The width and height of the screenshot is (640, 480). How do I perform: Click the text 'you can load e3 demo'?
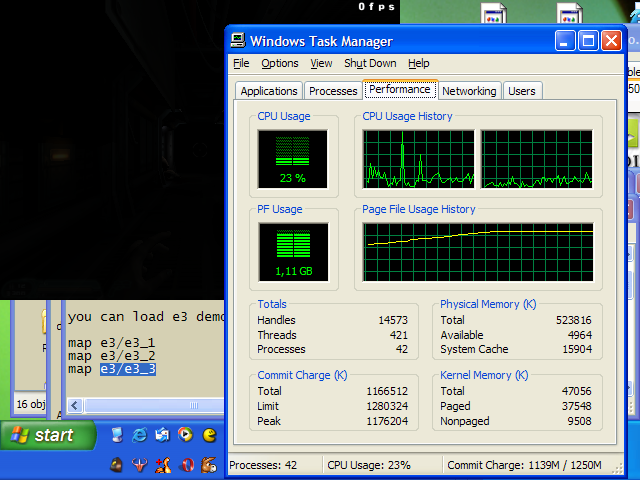coord(146,317)
